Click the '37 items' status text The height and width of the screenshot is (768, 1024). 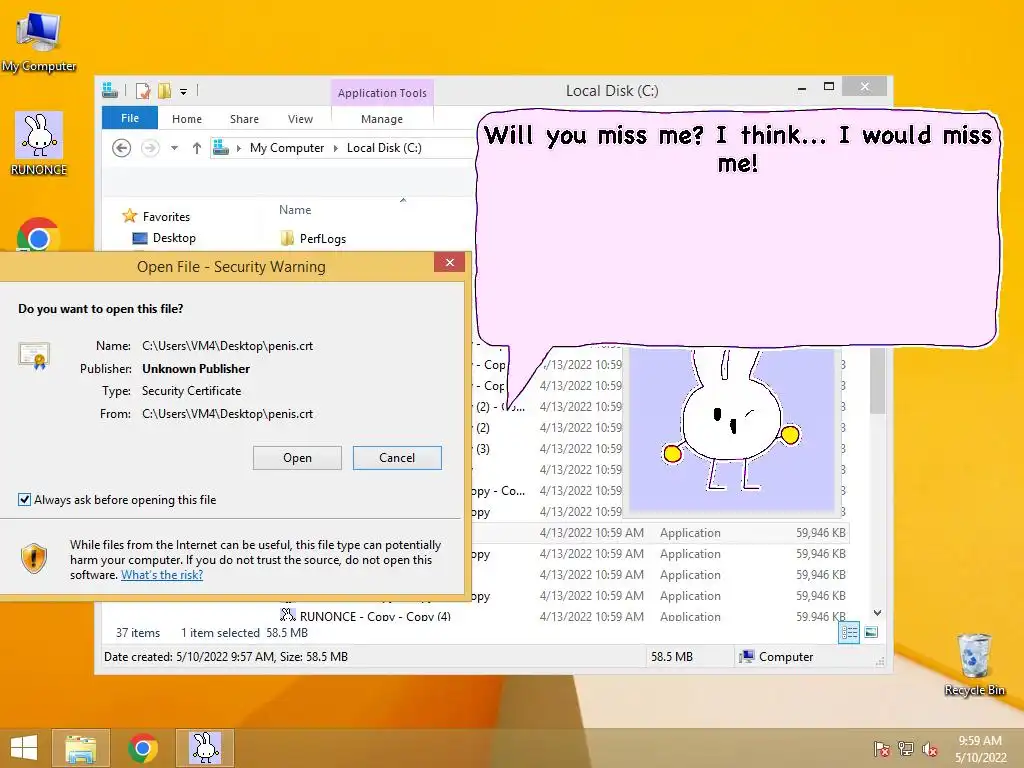click(138, 633)
